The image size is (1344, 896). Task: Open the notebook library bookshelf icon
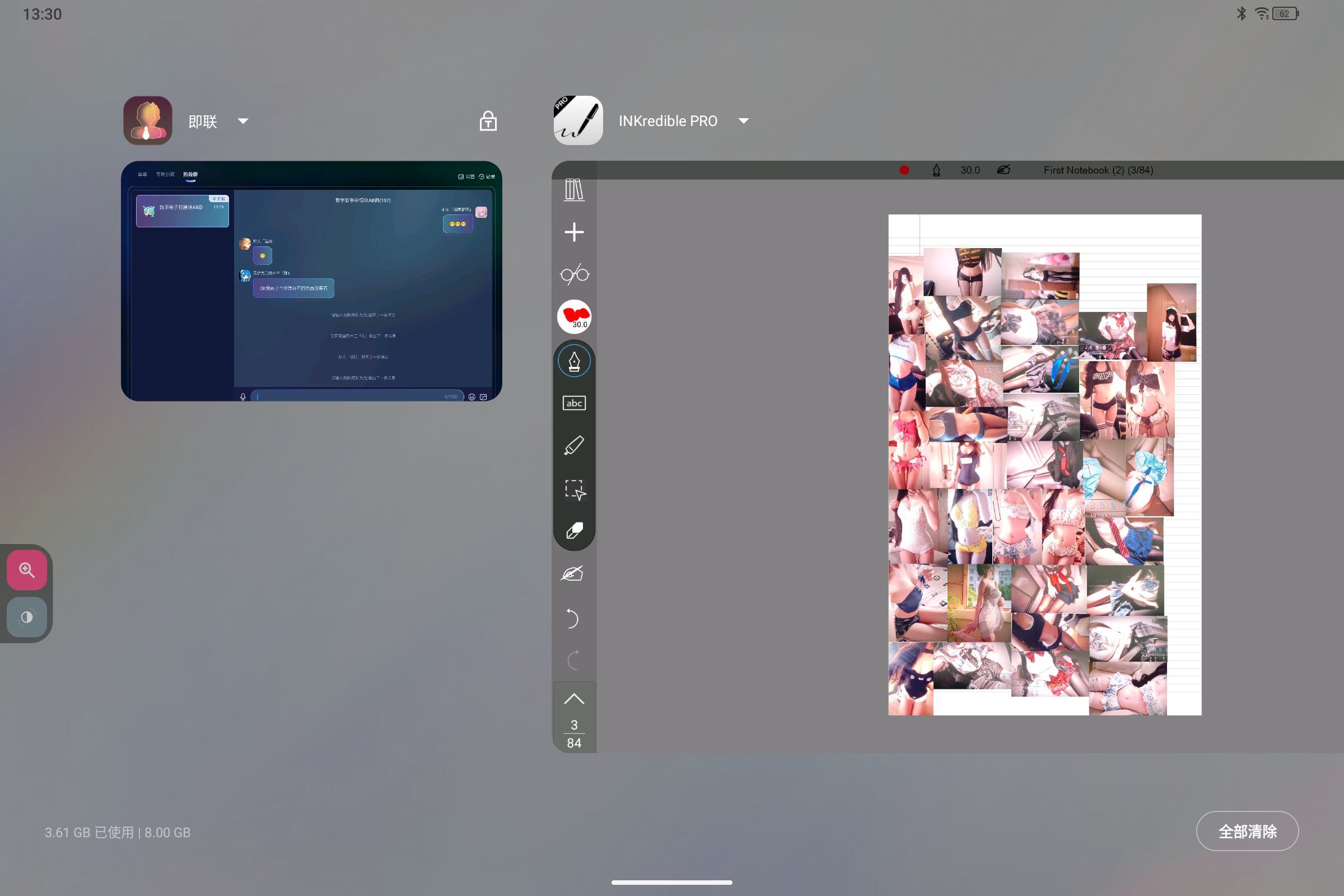pyautogui.click(x=573, y=189)
